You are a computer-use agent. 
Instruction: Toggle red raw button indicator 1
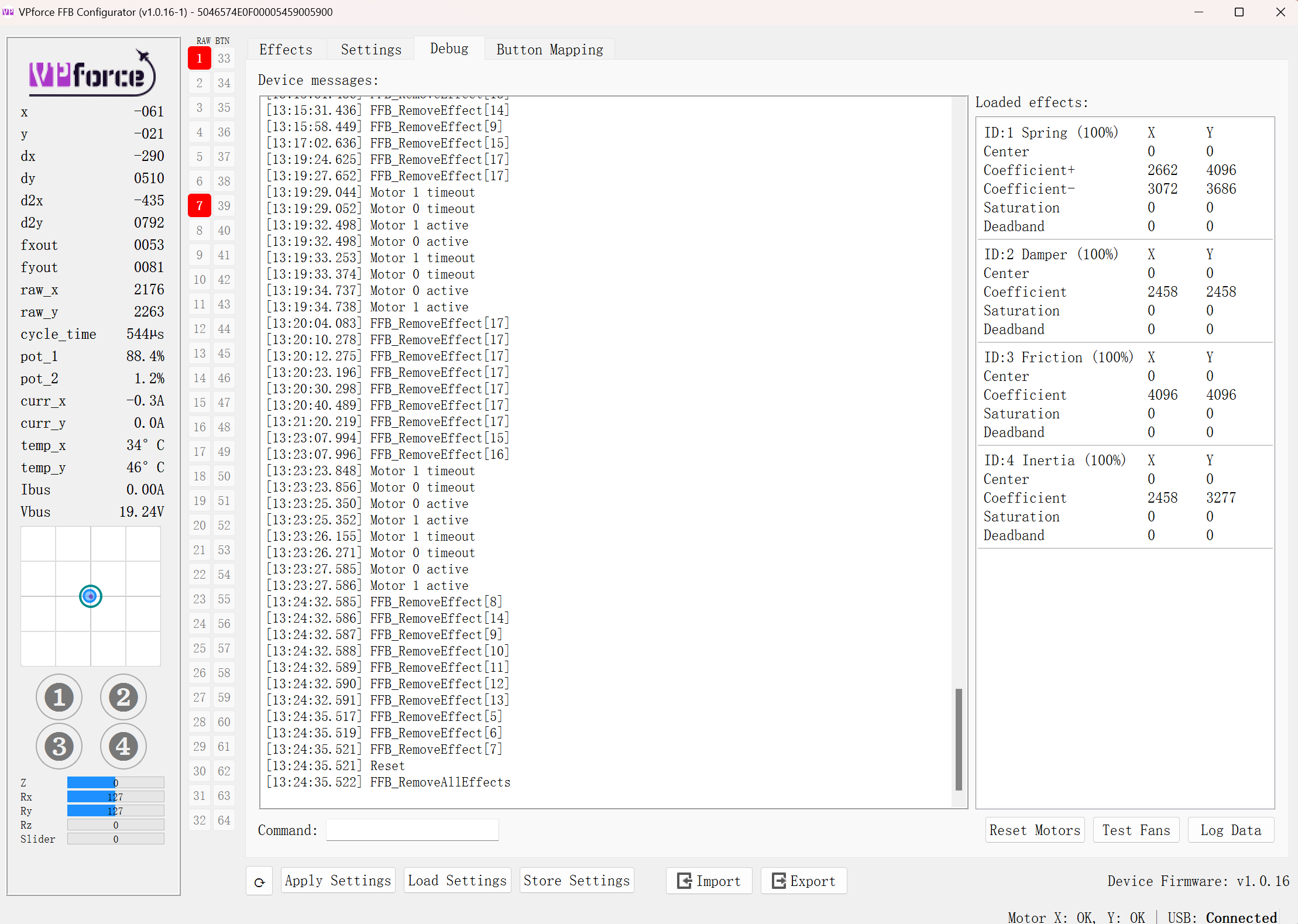click(200, 59)
